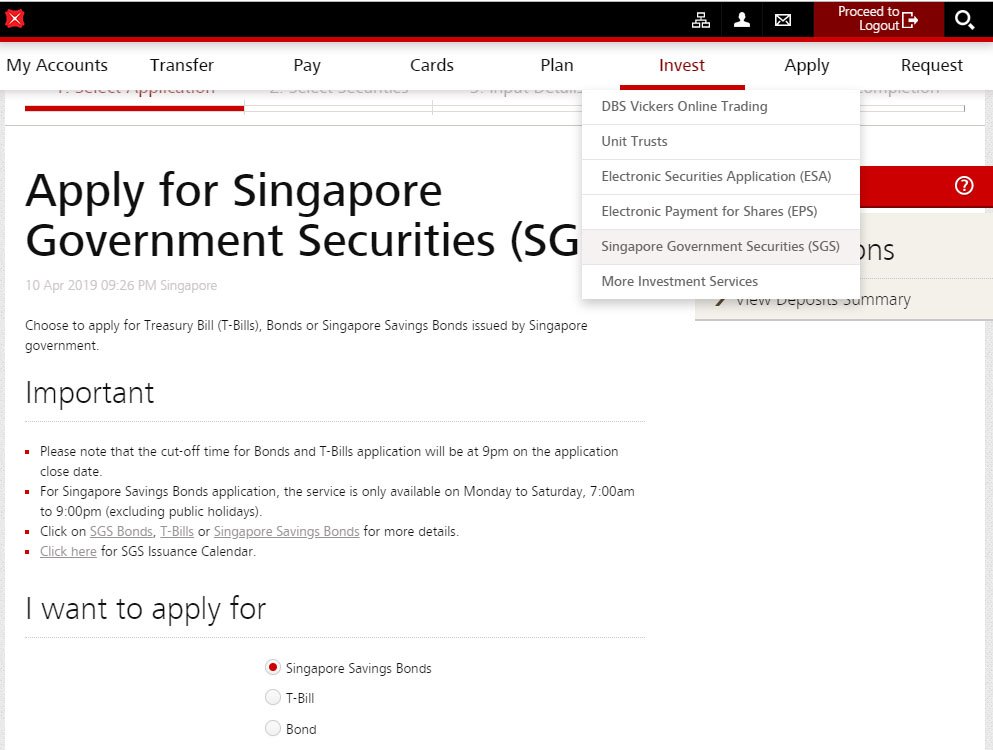Choose Singapore Government Securities (SGS) entry
Screen dimensions: 993x750
[721, 246]
